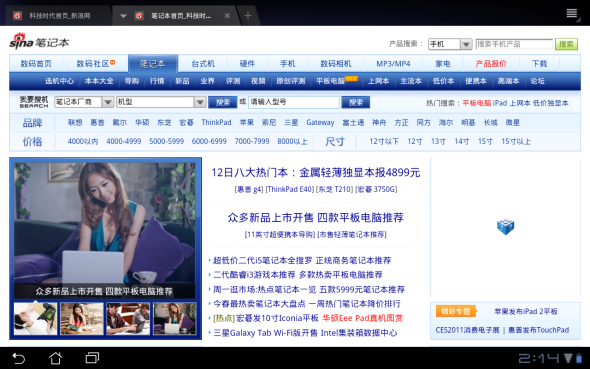
Task: Filter price 5000-5999
Action: [x=166, y=141]
